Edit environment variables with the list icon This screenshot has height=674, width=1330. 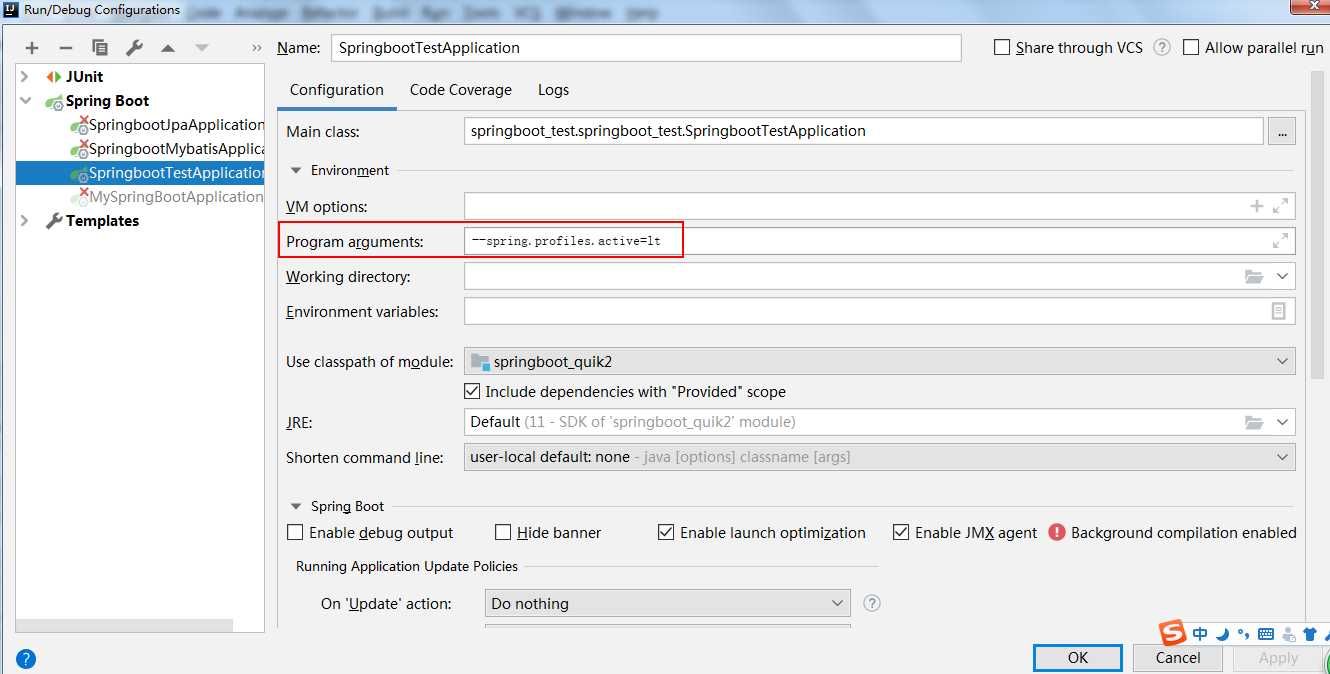point(1279,311)
